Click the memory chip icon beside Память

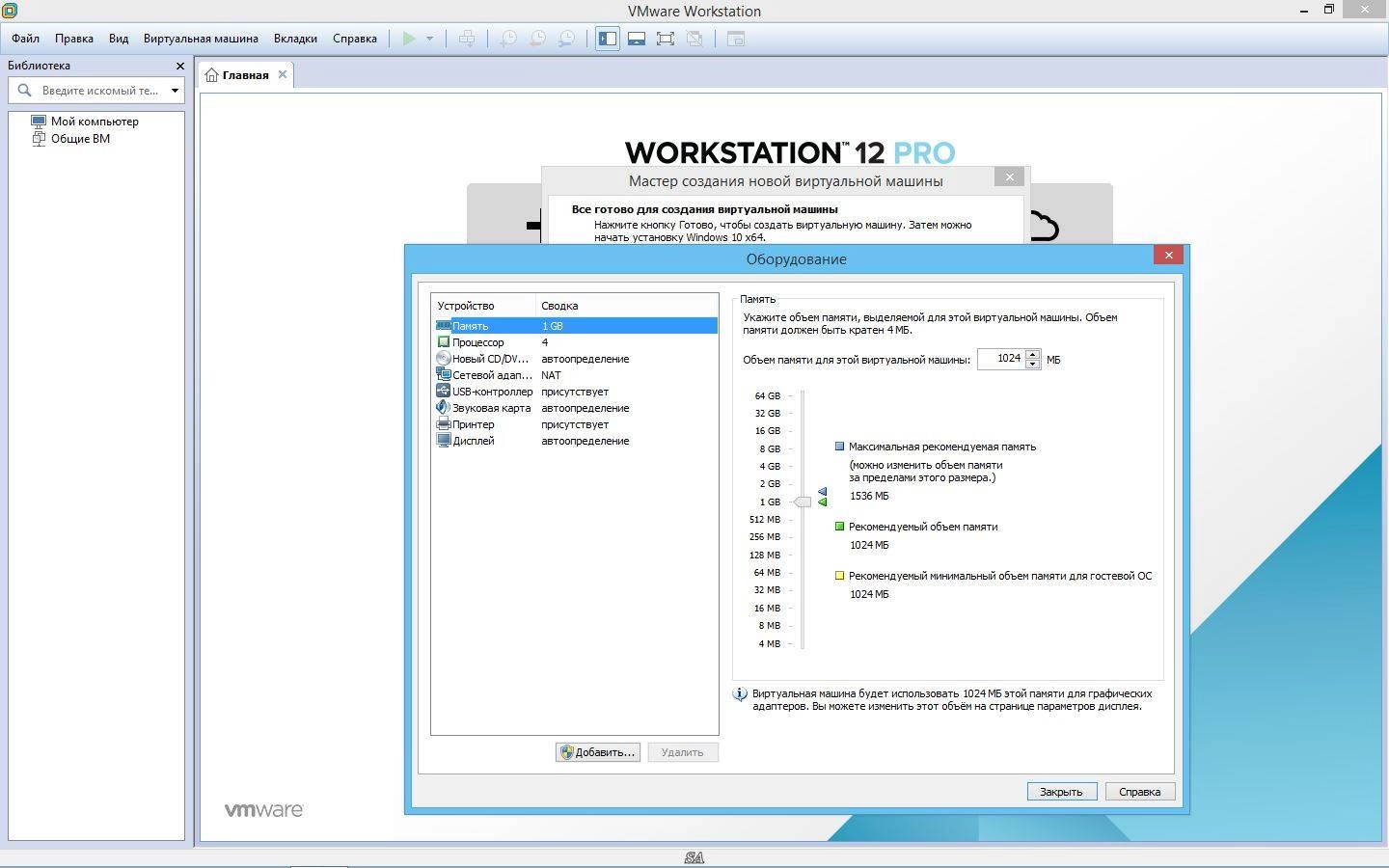[x=444, y=326]
